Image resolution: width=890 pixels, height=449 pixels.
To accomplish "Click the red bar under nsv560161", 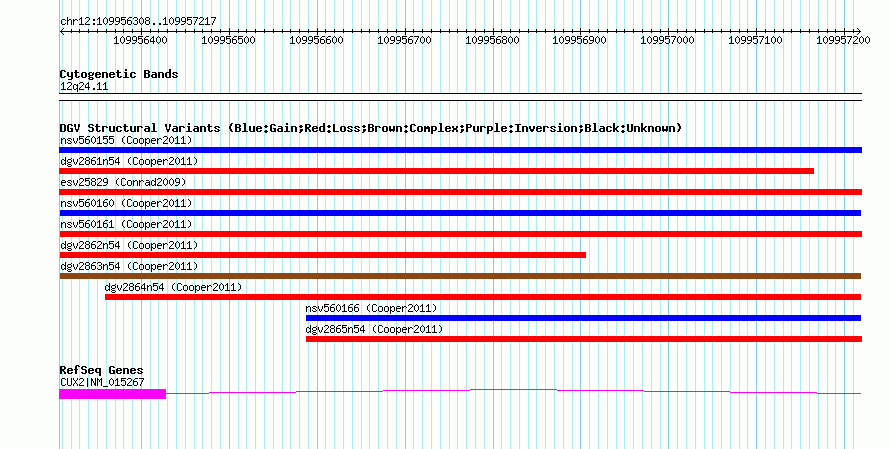I will (x=460, y=234).
